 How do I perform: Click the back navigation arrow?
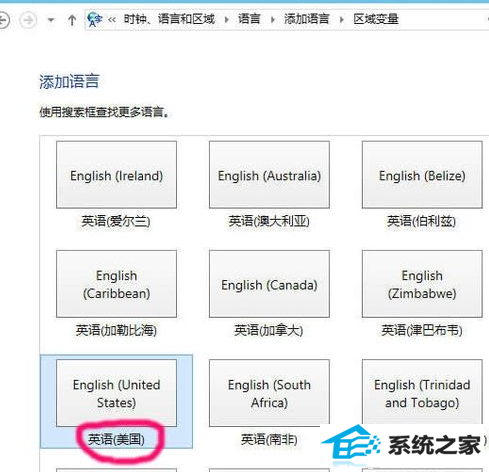3,20
